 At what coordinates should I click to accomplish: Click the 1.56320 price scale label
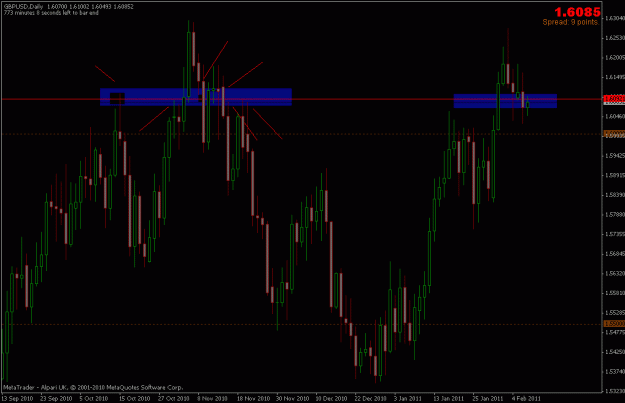pos(615,273)
